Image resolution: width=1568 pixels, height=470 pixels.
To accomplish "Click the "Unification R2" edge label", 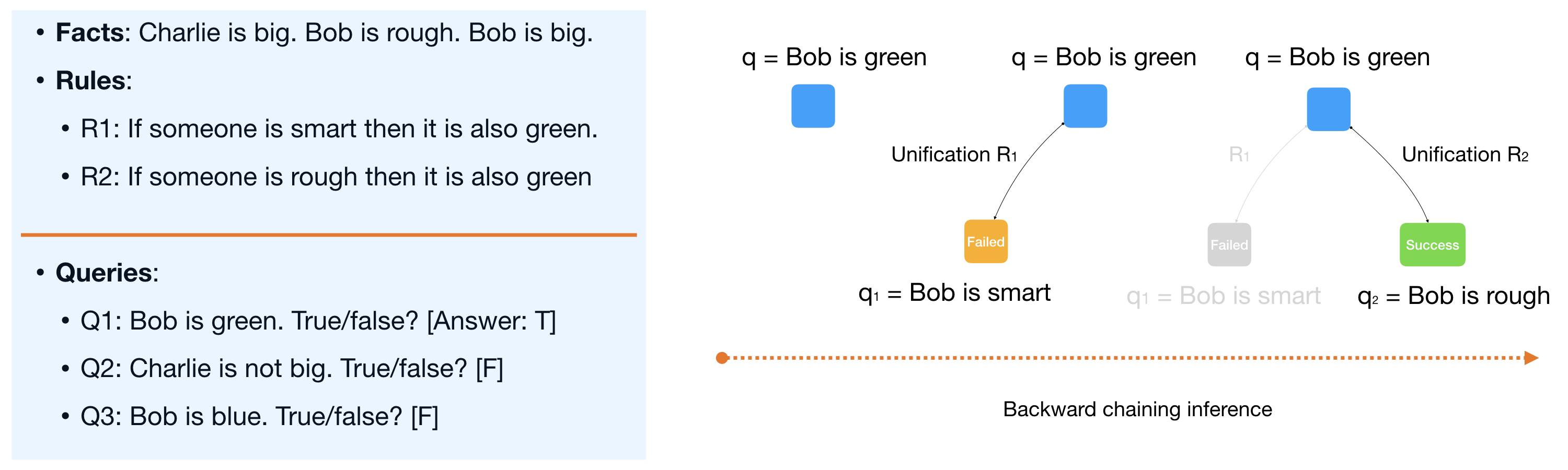I will [x=1465, y=155].
